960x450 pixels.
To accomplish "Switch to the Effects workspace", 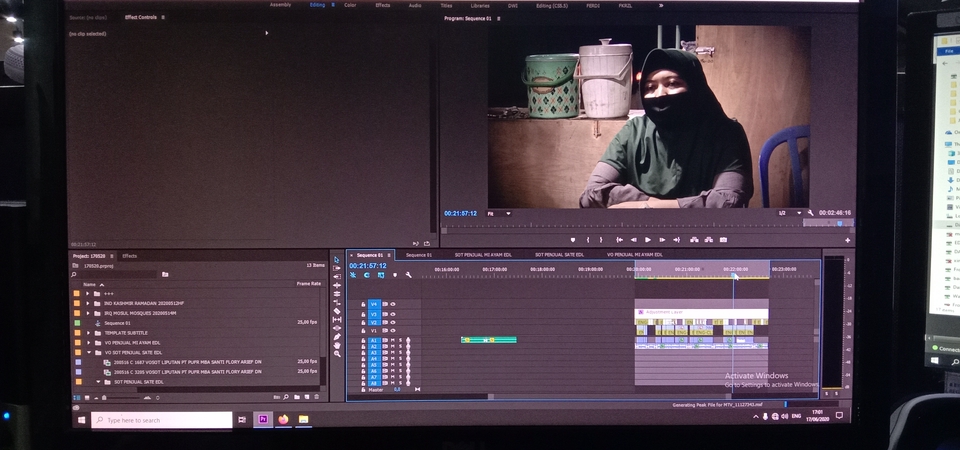I will tap(383, 5).
